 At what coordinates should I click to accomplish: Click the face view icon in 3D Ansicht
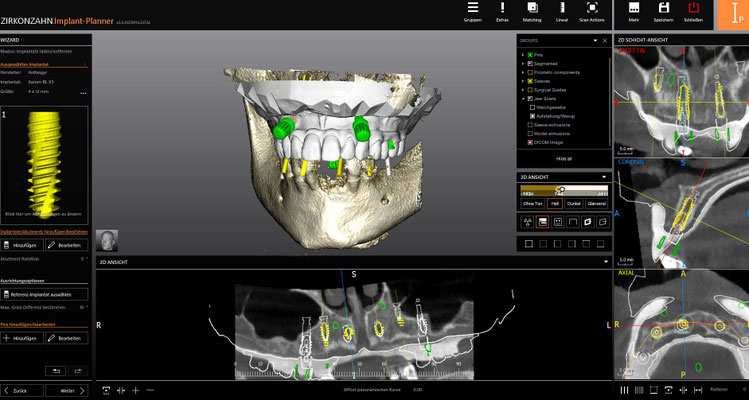pyautogui.click(x=557, y=222)
